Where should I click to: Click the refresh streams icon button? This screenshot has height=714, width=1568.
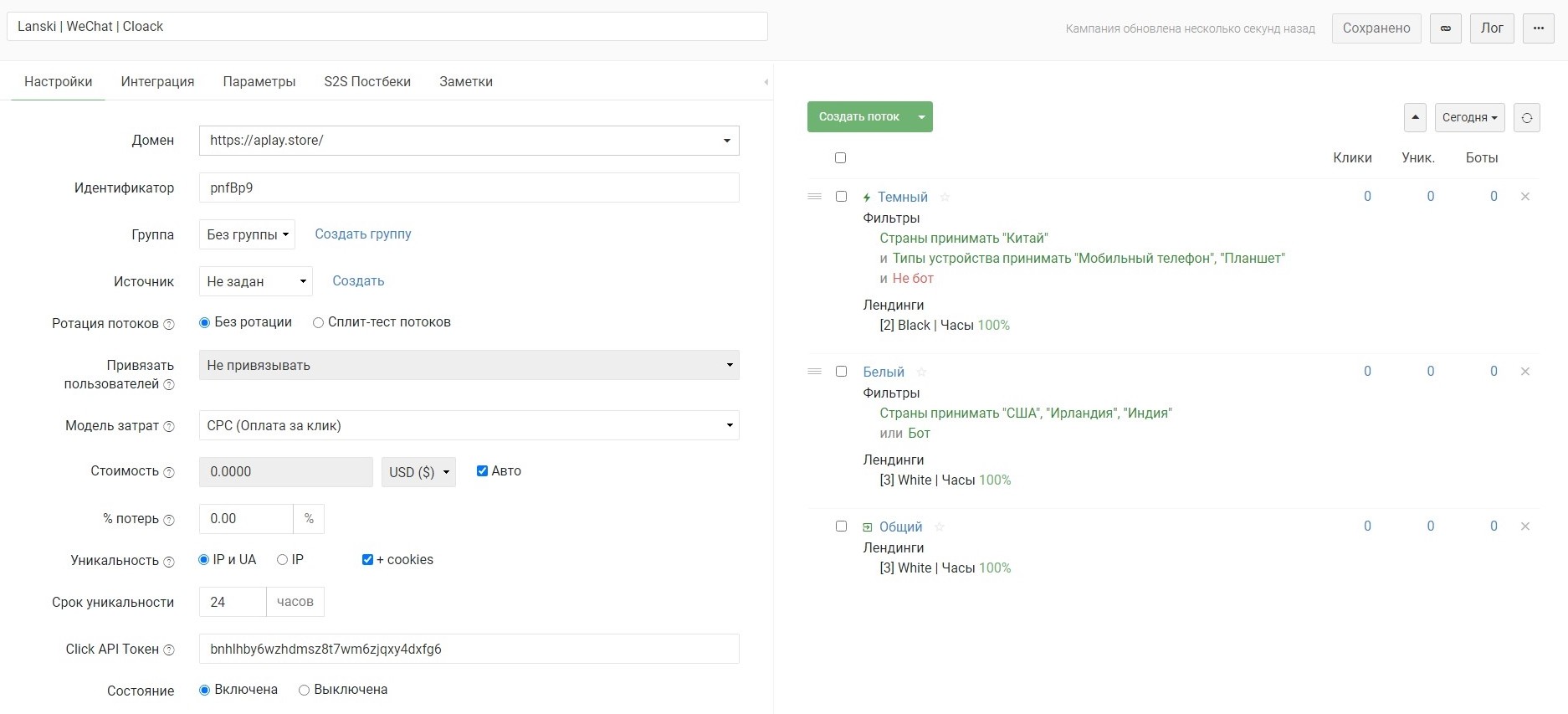pos(1527,117)
